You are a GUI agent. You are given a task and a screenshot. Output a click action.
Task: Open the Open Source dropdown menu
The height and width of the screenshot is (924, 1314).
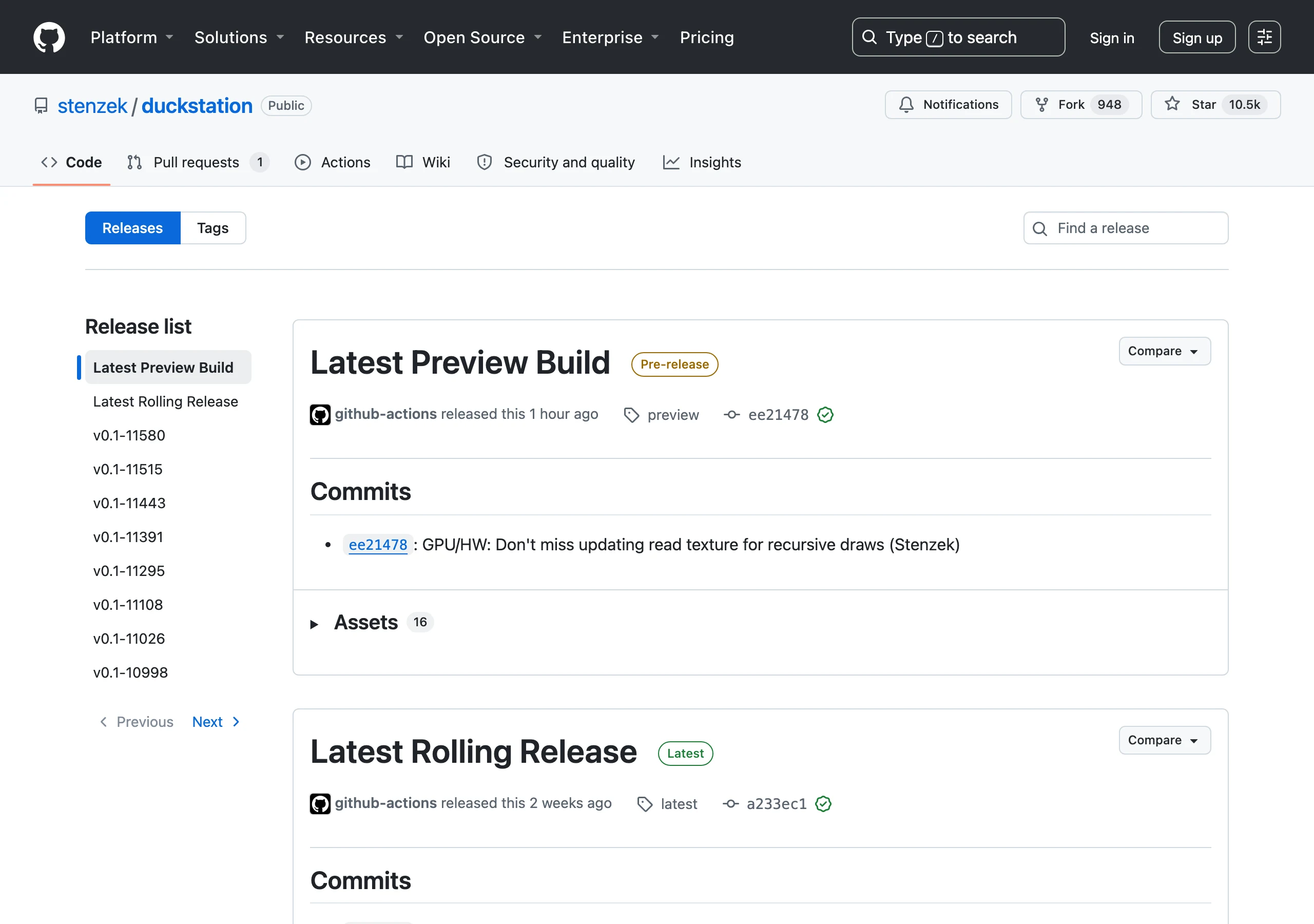point(482,37)
